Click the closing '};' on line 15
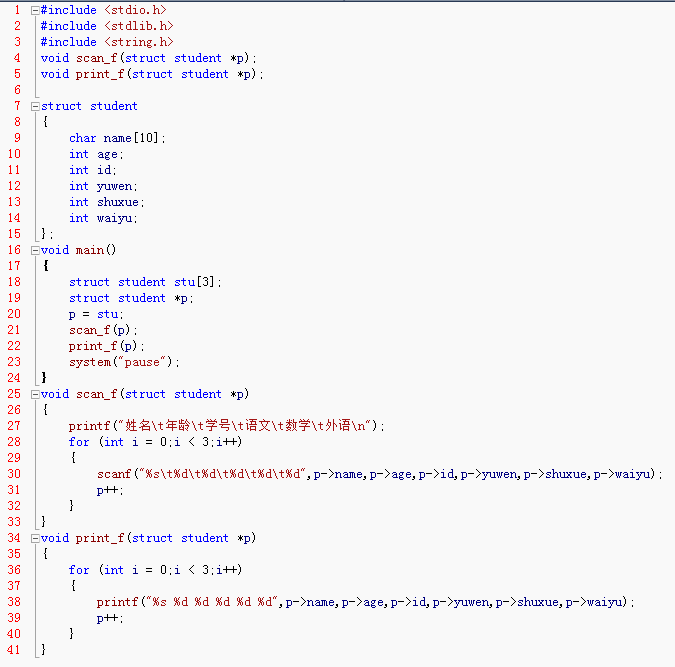The width and height of the screenshot is (675, 667). point(47,234)
